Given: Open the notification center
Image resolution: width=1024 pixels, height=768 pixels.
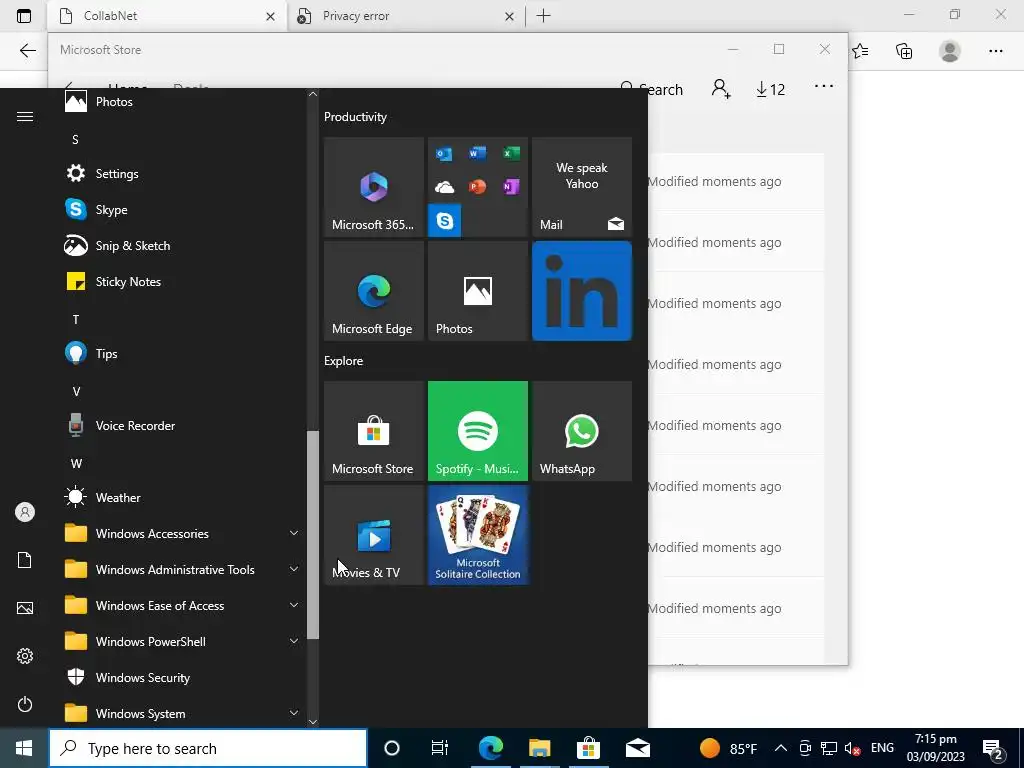Looking at the screenshot, I should click(993, 749).
